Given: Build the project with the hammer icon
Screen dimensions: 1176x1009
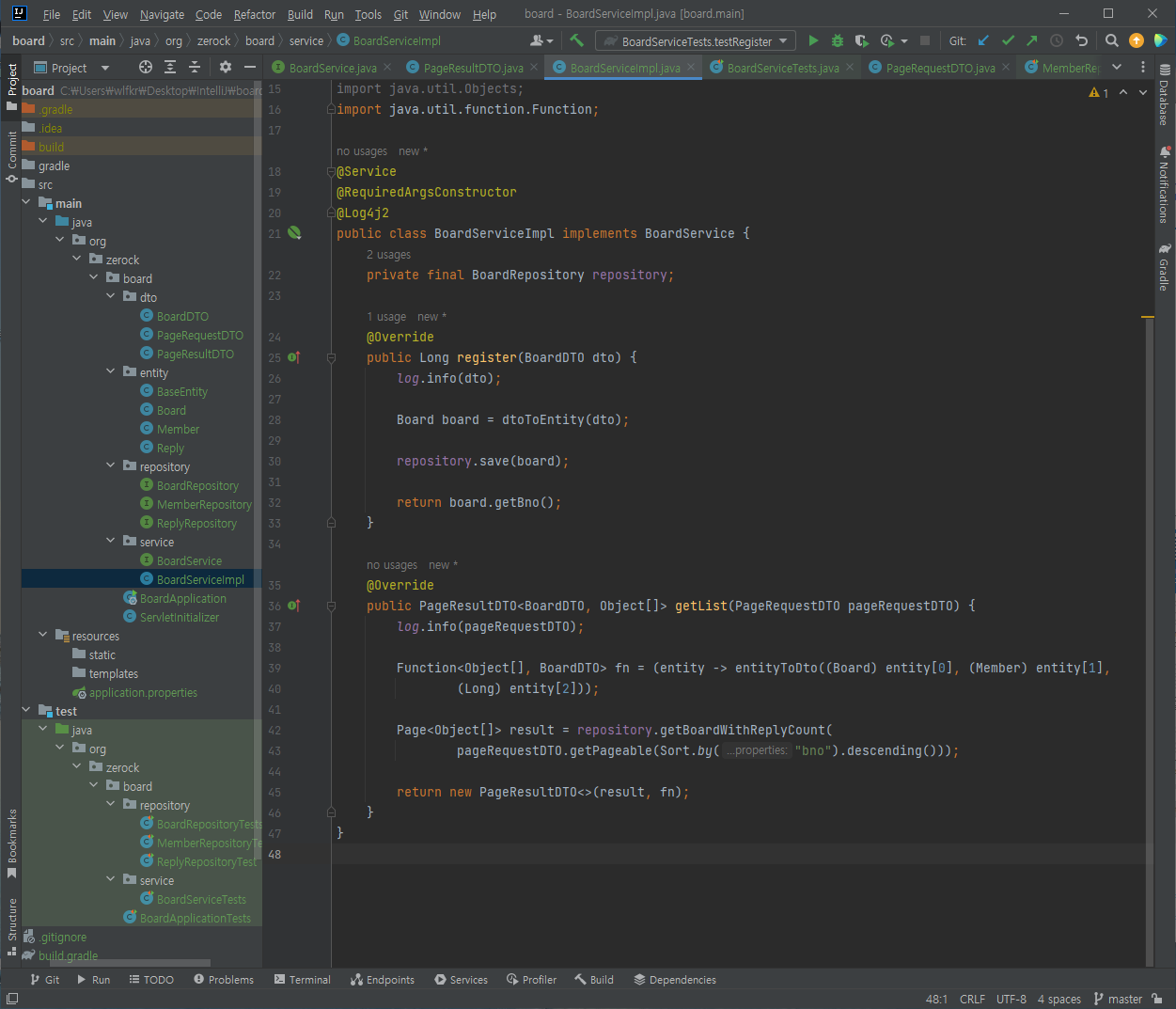Looking at the screenshot, I should (x=577, y=40).
